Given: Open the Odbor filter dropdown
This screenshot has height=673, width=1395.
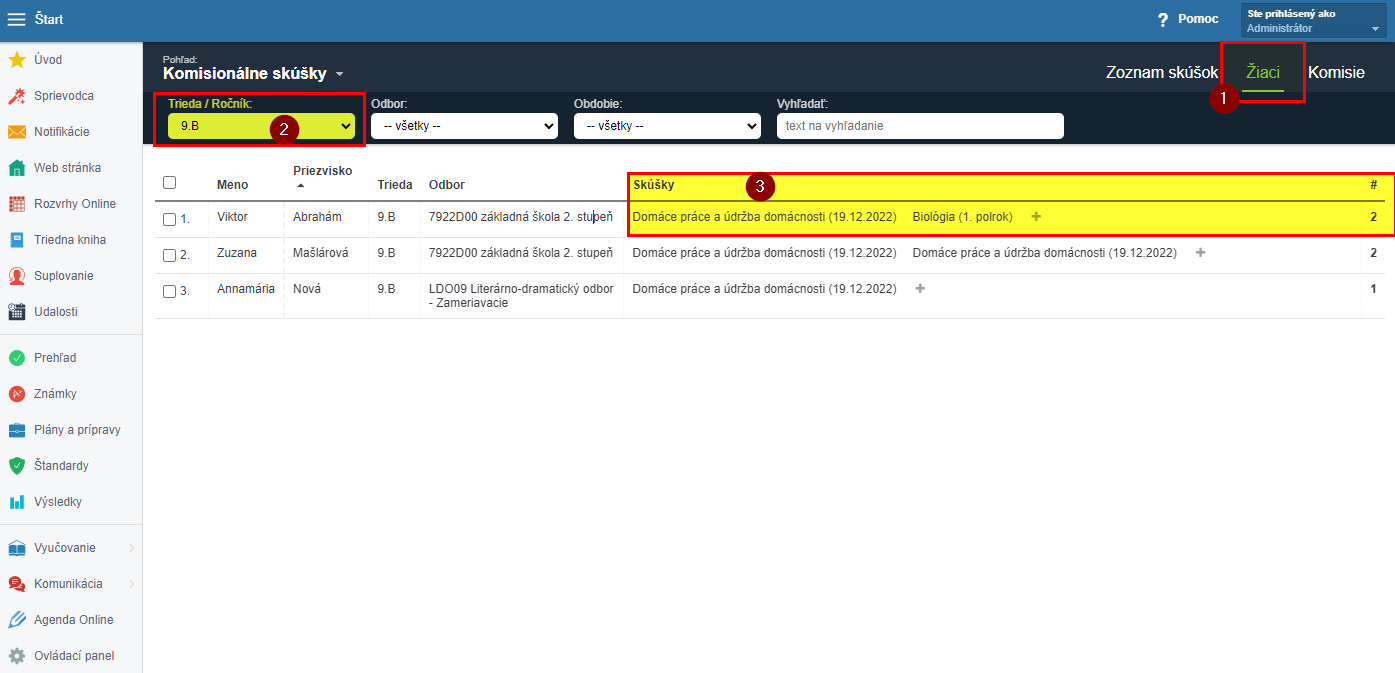Looking at the screenshot, I should 463,126.
